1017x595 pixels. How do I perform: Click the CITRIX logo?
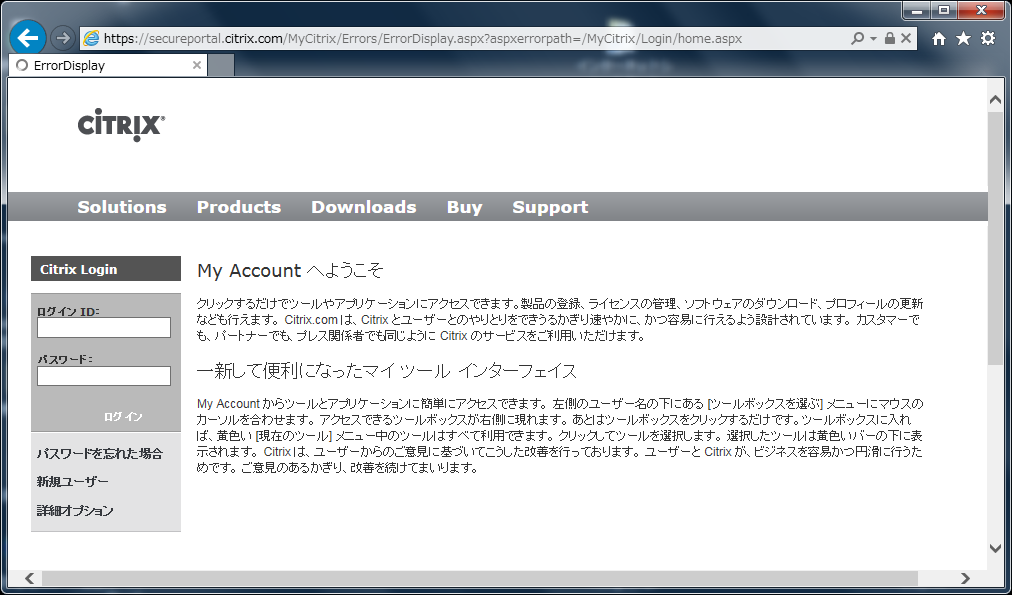(x=121, y=124)
